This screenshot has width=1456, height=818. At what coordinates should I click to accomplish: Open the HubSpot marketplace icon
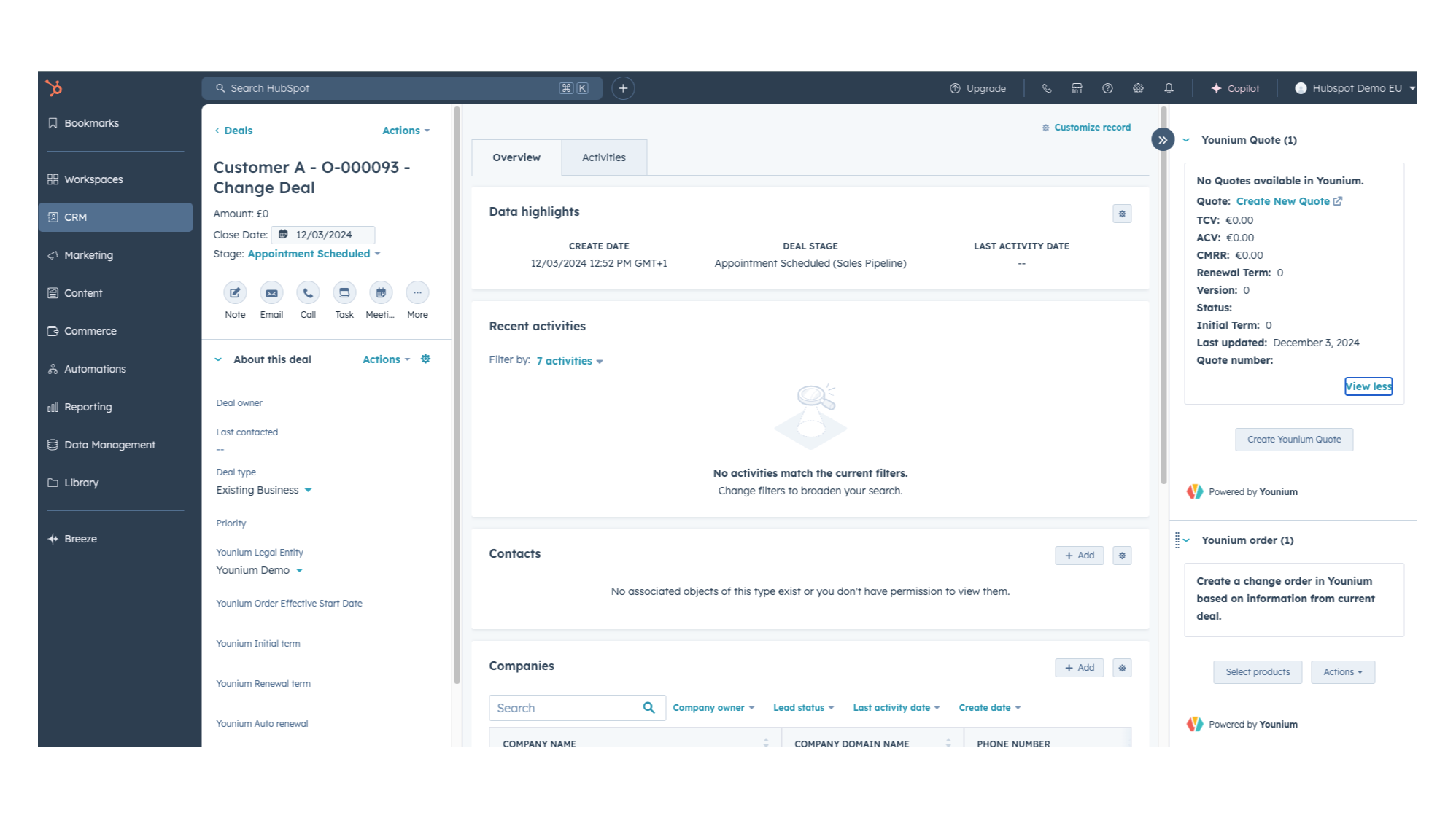pyautogui.click(x=1077, y=88)
